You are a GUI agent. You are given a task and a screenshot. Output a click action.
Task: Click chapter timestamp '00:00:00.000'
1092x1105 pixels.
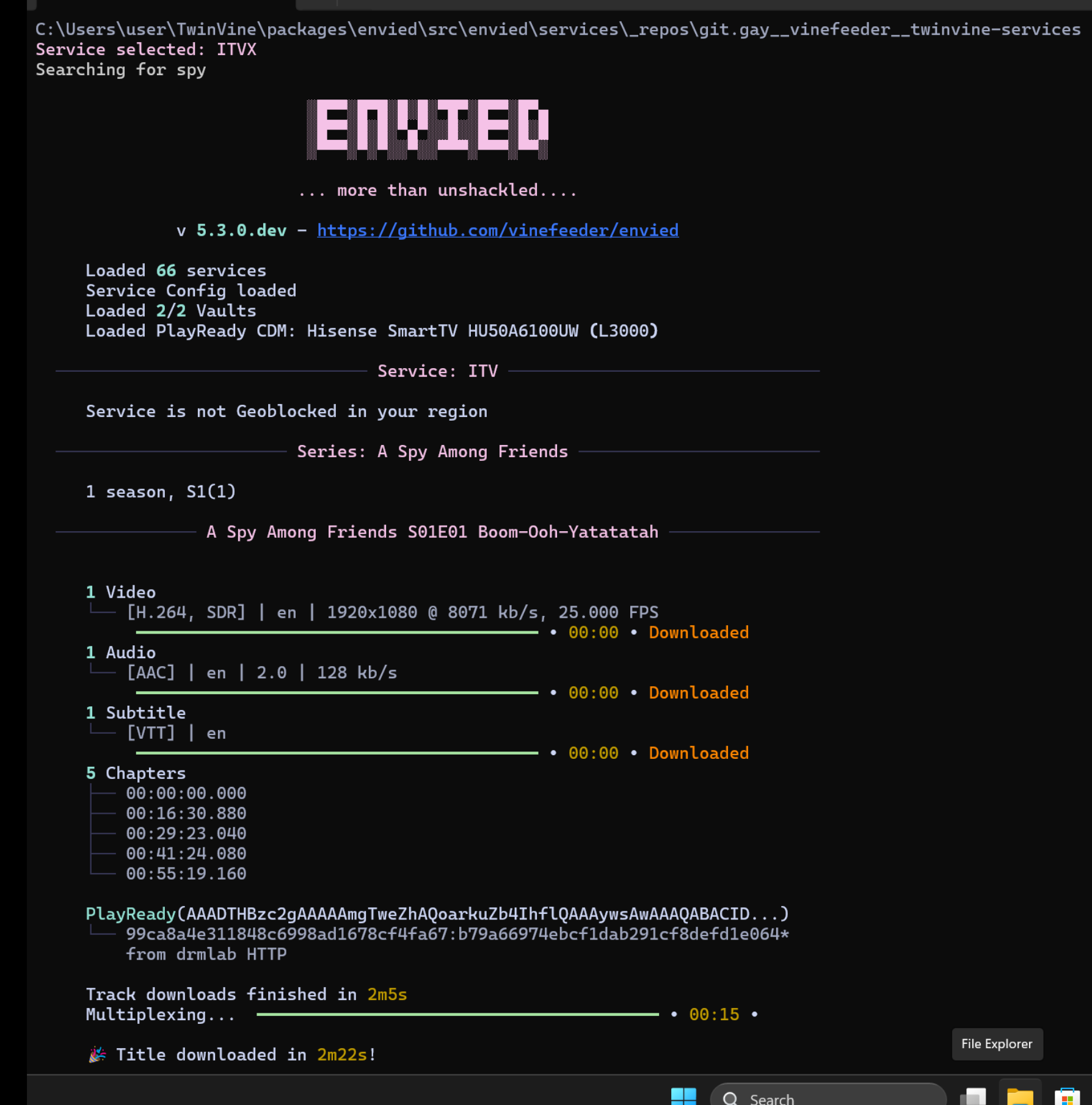[186, 794]
